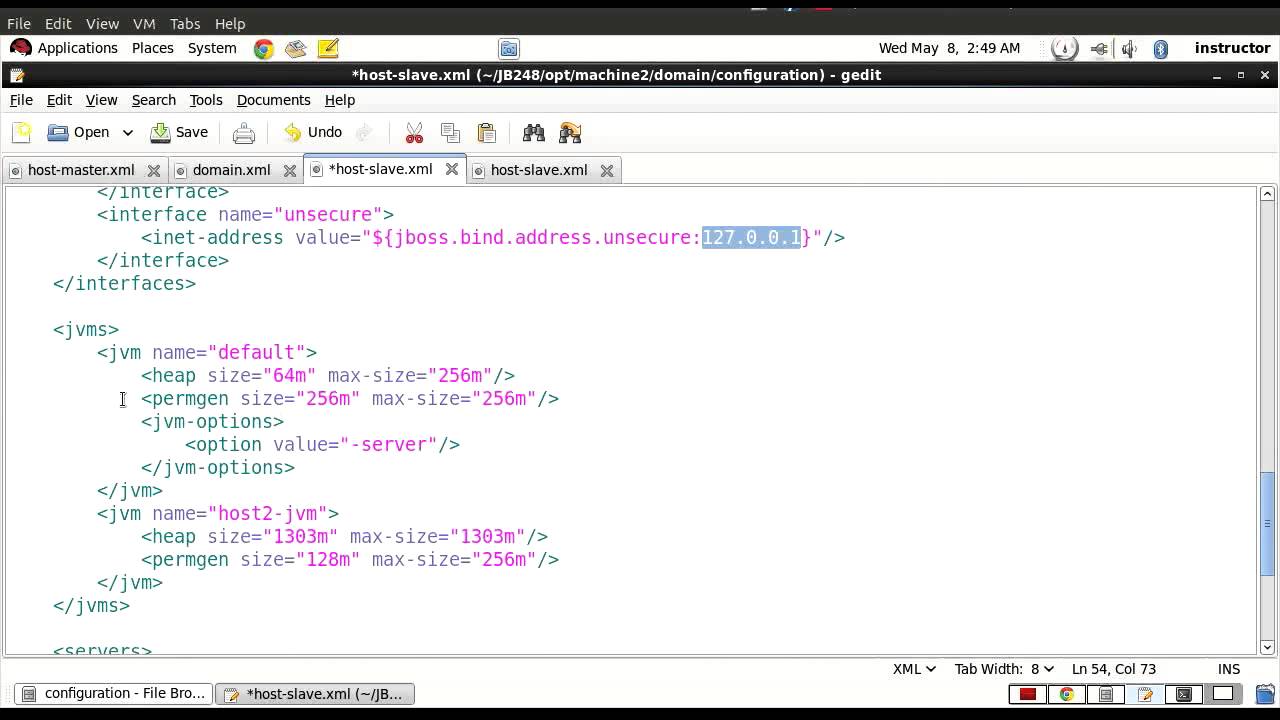Paste from clipboard using the Paste icon
Image resolution: width=1280 pixels, height=720 pixels.
[487, 132]
